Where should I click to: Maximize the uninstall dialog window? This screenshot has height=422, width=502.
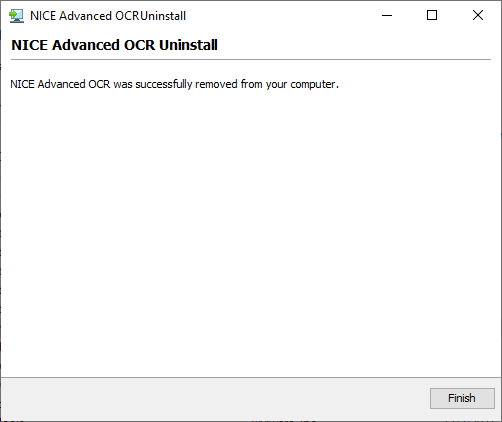coord(432,15)
